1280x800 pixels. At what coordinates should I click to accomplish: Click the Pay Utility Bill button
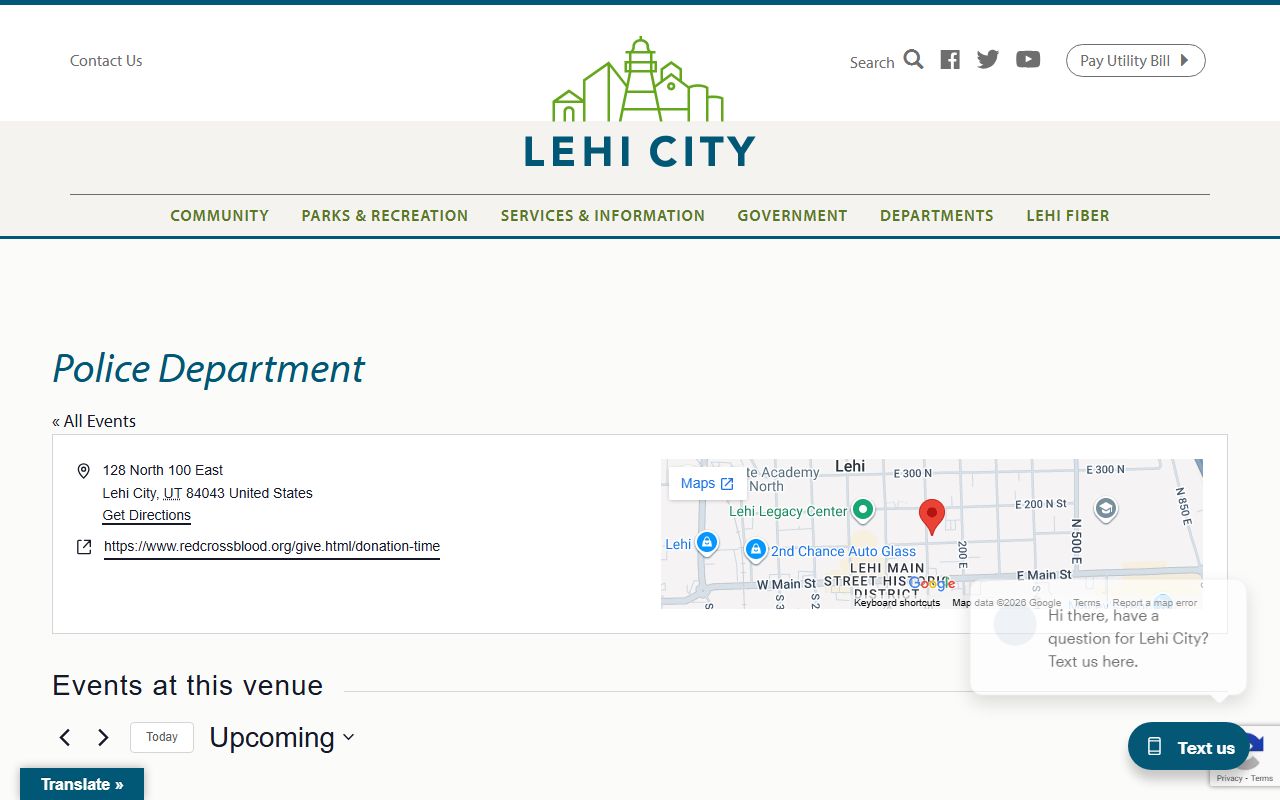point(1135,60)
